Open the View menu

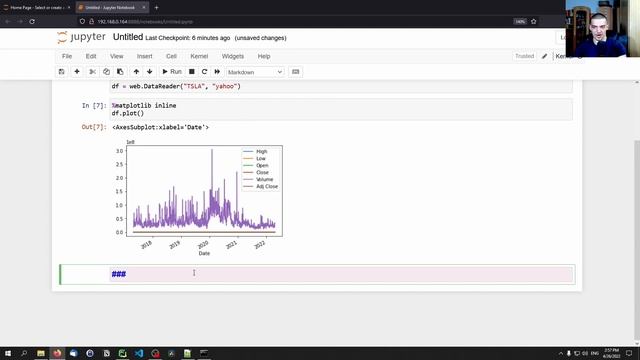point(116,56)
